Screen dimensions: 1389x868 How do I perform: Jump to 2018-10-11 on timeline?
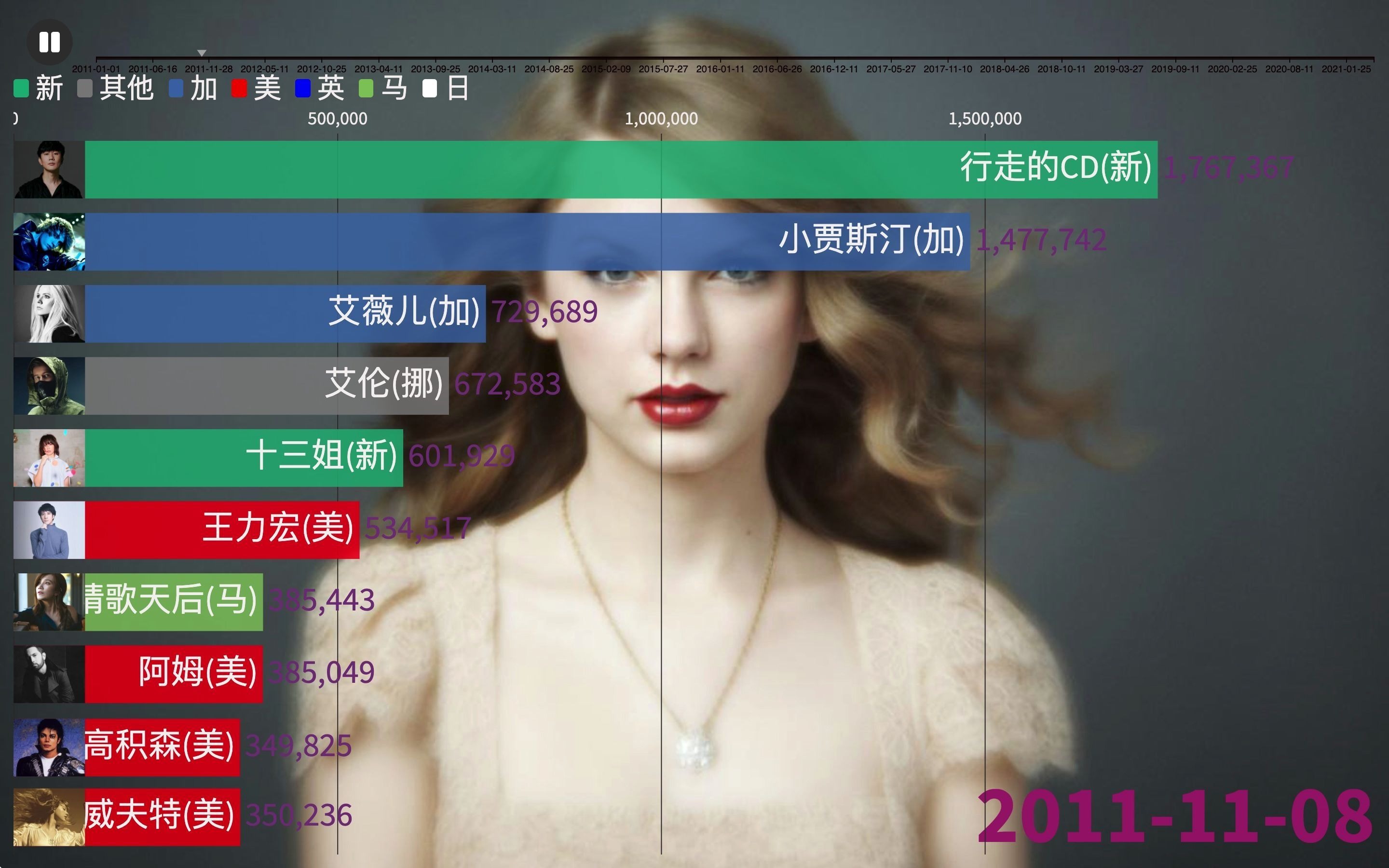[x=1061, y=69]
